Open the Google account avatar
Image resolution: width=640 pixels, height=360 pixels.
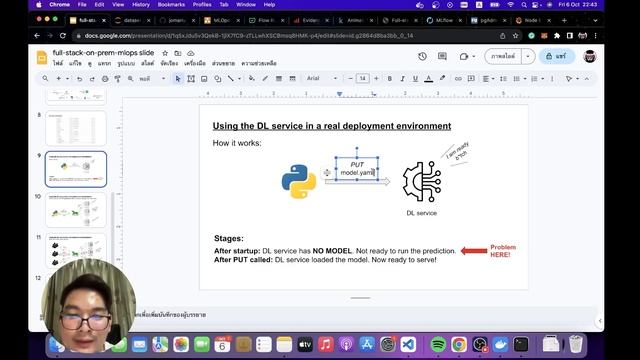click(590, 56)
